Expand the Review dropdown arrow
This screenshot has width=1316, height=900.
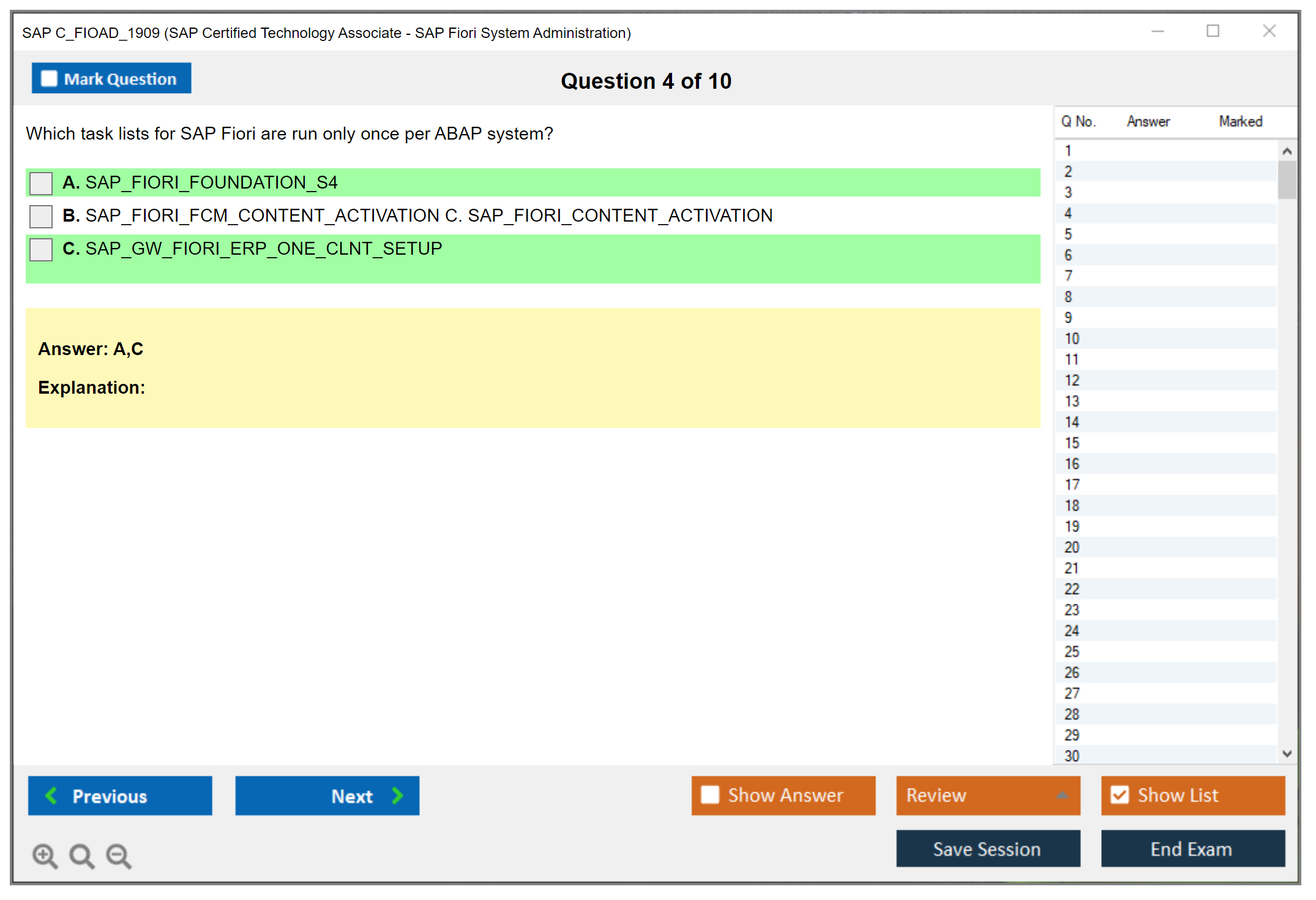coord(1062,795)
